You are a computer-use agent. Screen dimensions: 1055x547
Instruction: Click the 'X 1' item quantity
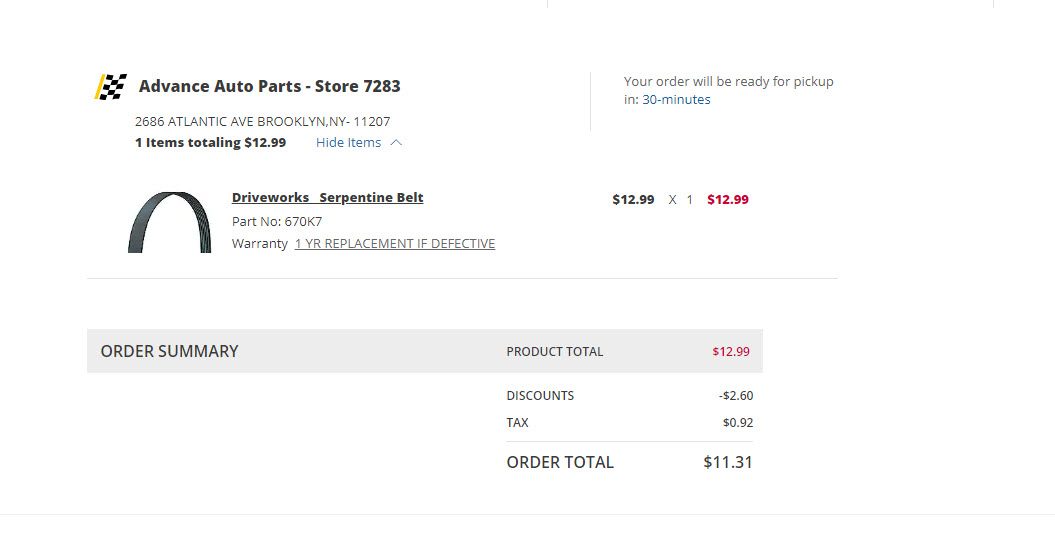click(x=681, y=200)
